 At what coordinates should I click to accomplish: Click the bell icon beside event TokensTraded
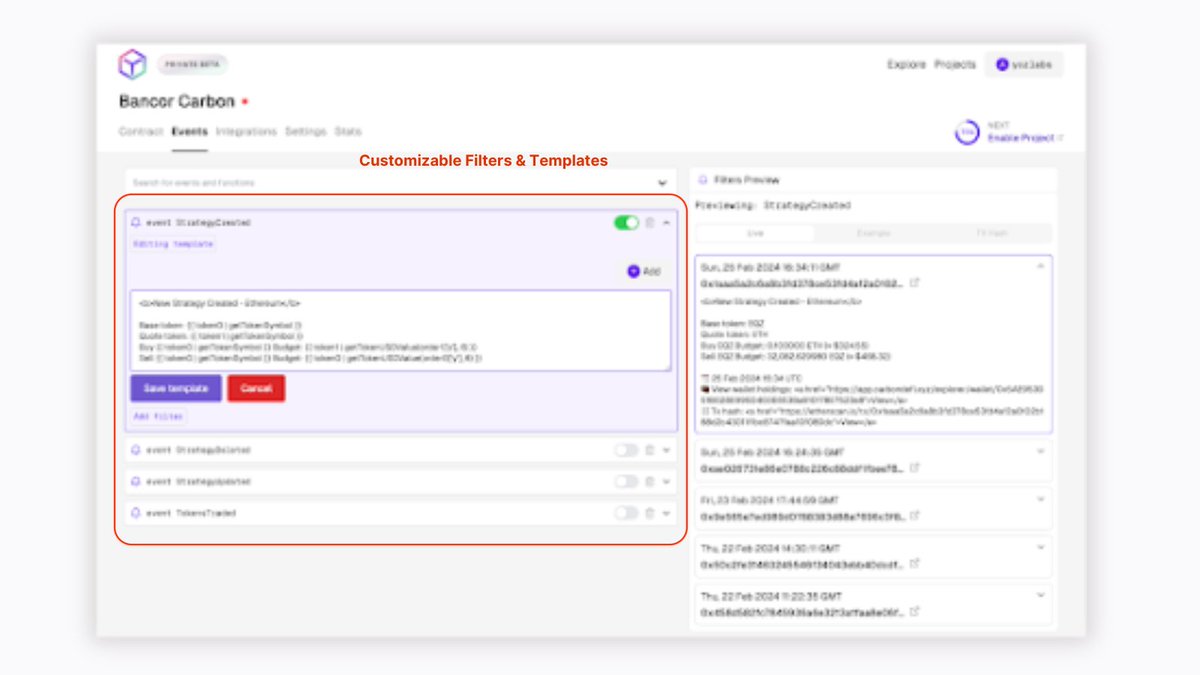[x=136, y=513]
